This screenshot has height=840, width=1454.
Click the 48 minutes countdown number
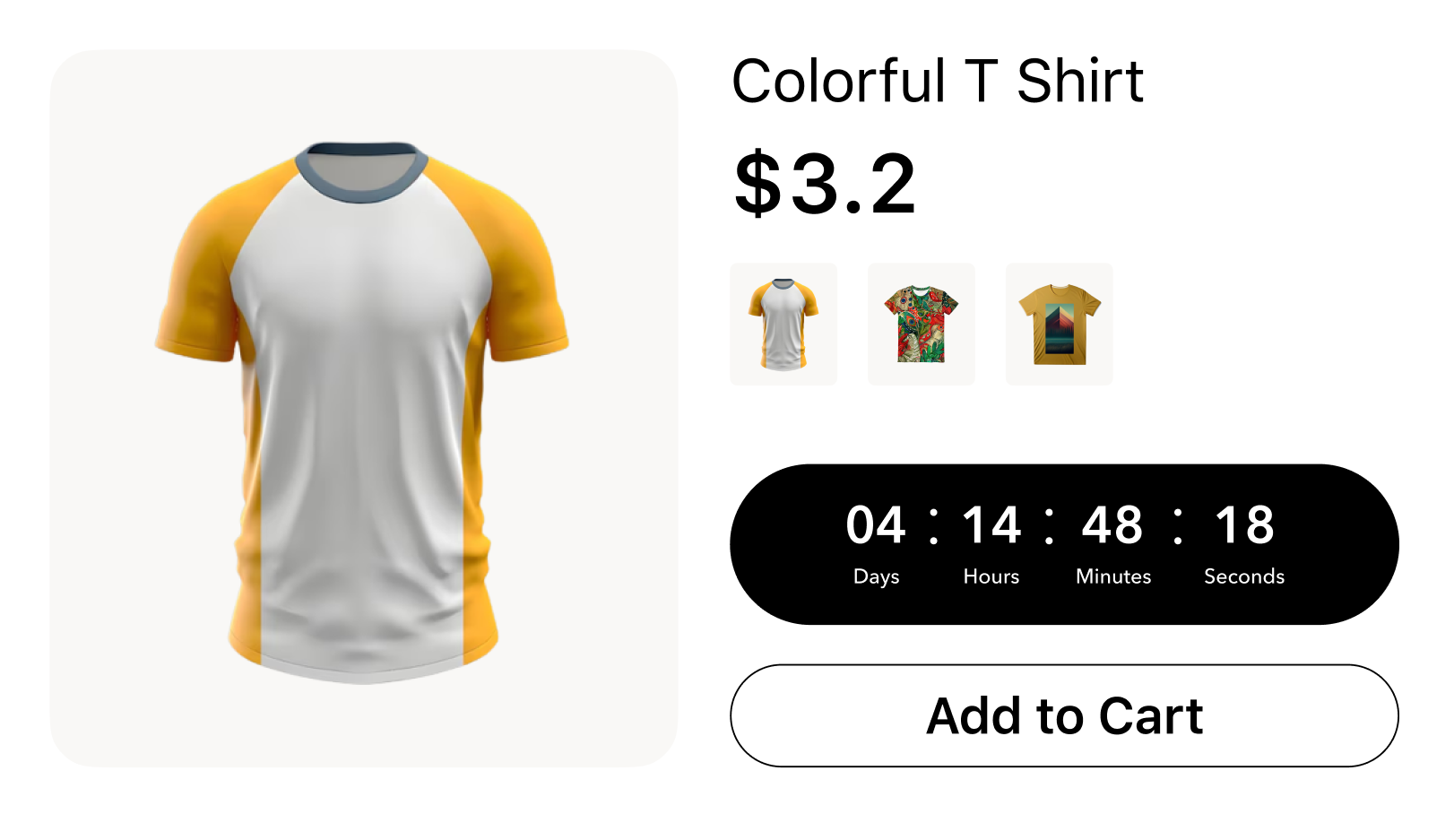[x=1112, y=525]
